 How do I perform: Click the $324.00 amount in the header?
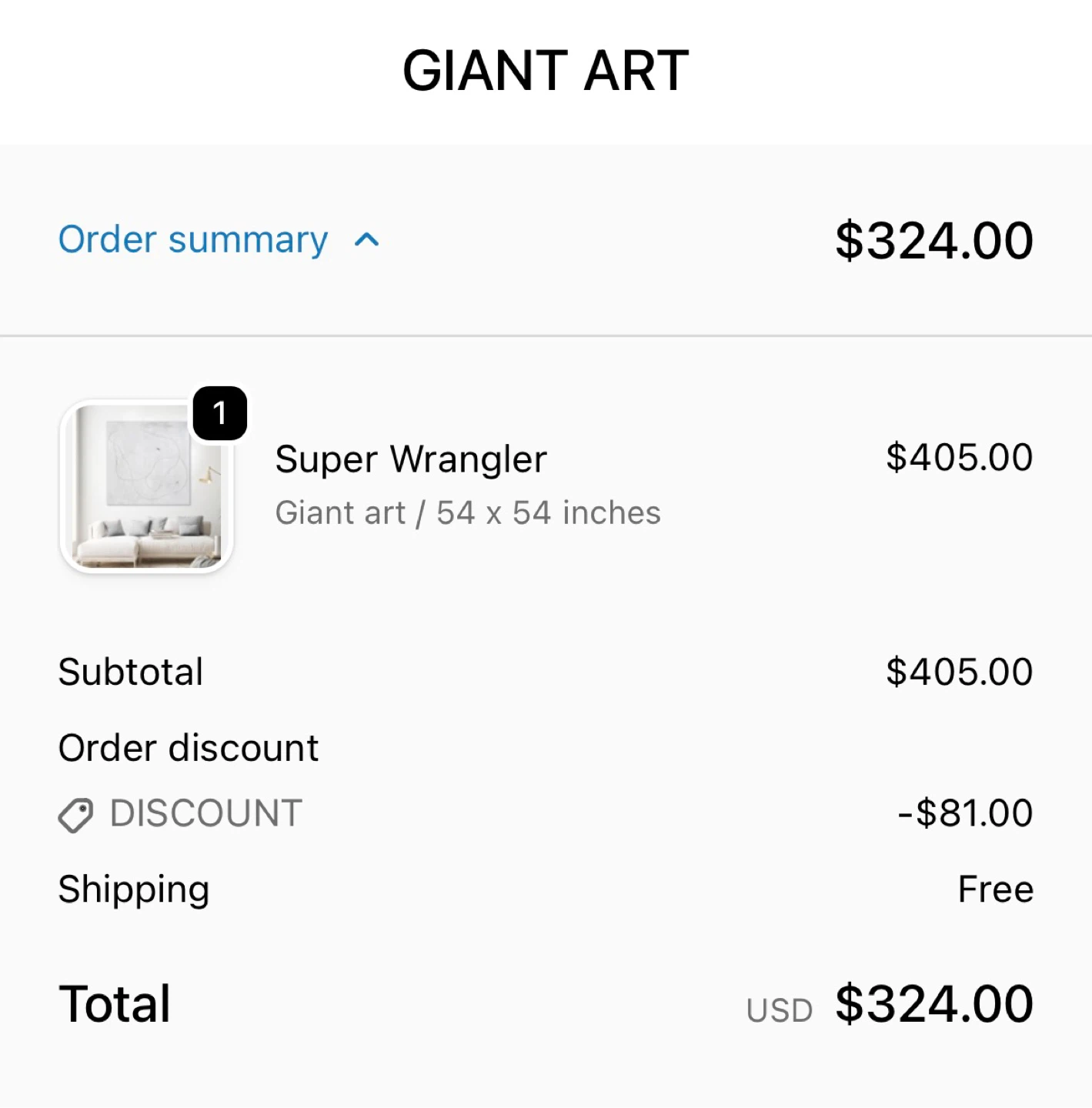pyautogui.click(x=933, y=241)
